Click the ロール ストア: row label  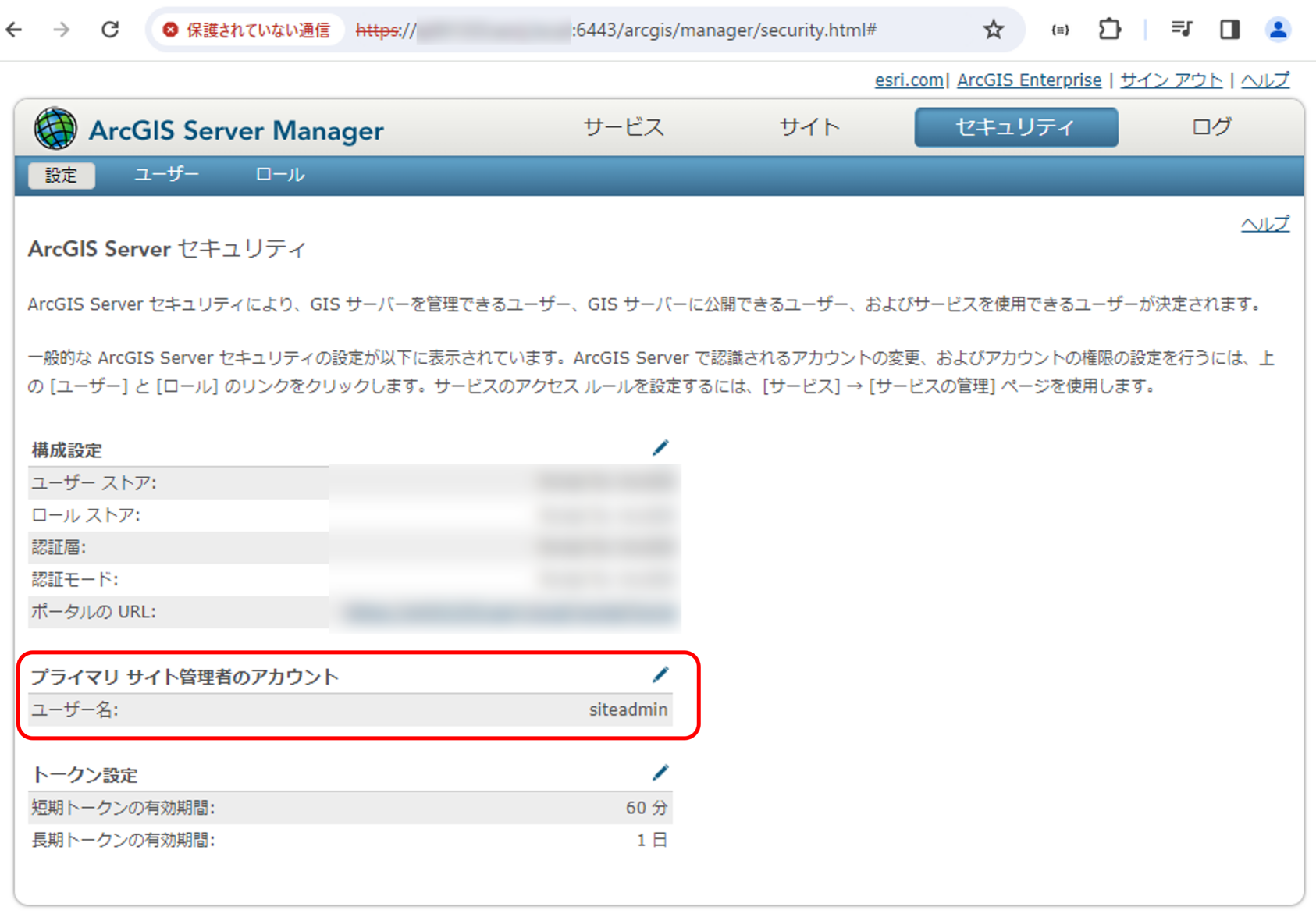pyautogui.click(x=86, y=515)
